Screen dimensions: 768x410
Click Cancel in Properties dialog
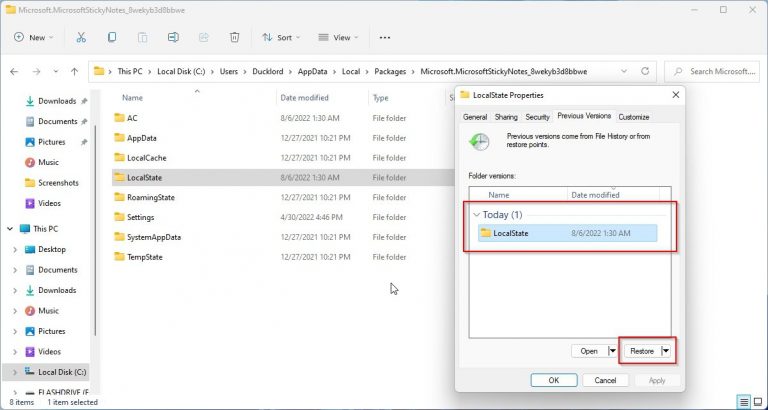(x=605, y=380)
